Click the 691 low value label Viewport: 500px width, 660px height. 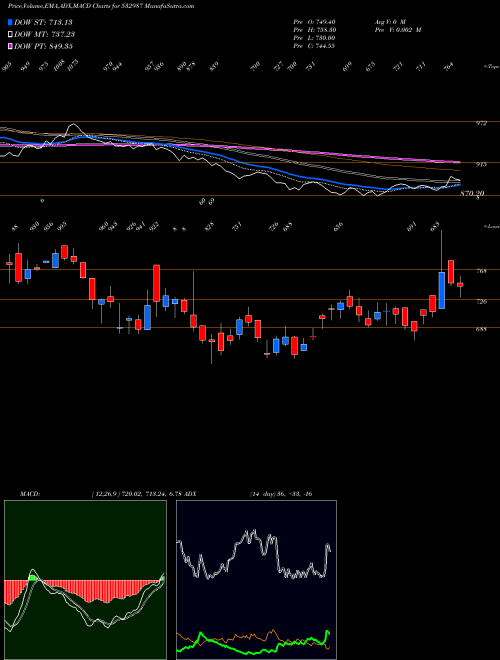412,227
